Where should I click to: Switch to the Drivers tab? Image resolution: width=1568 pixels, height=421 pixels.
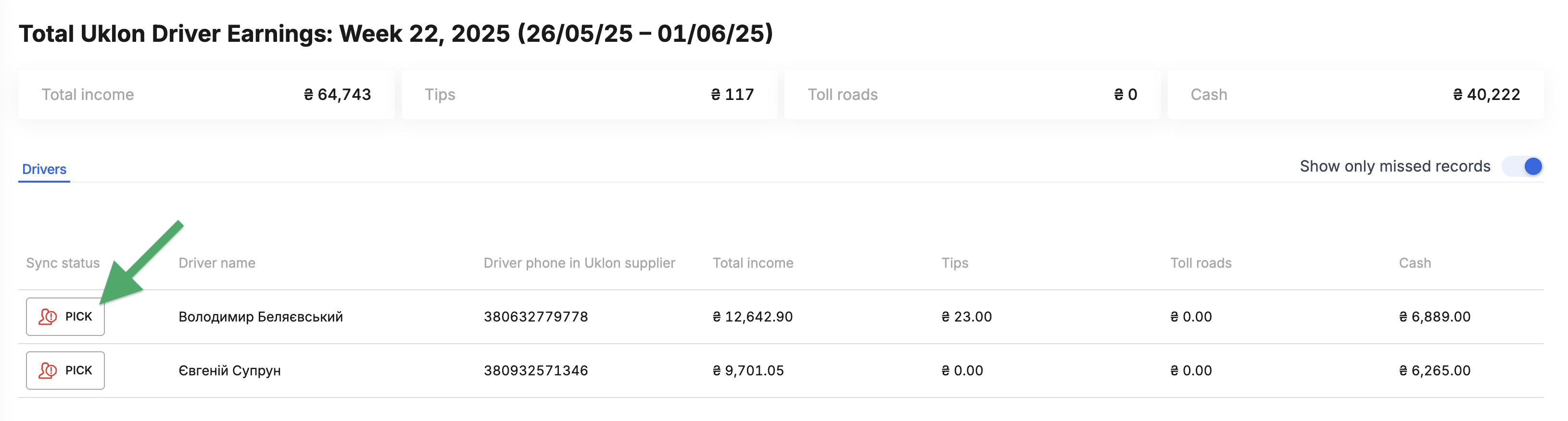pyautogui.click(x=44, y=169)
